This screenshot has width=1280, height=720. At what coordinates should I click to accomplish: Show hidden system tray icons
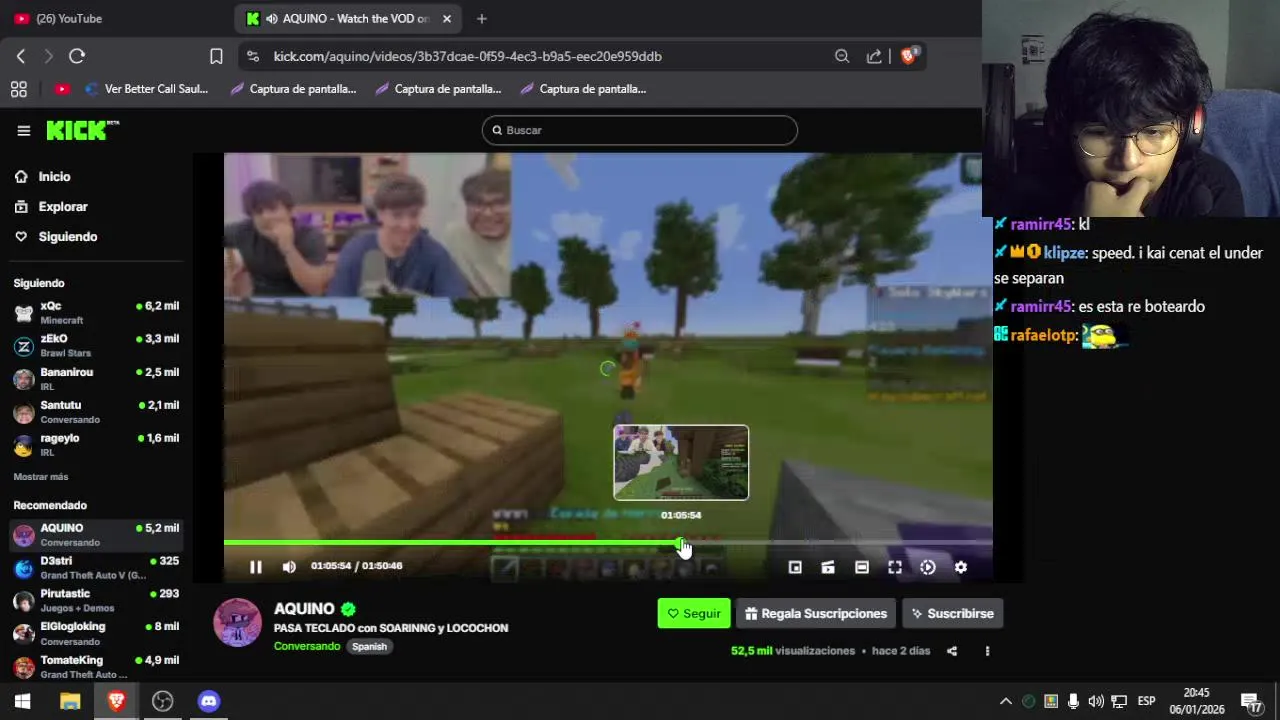tap(1006, 701)
